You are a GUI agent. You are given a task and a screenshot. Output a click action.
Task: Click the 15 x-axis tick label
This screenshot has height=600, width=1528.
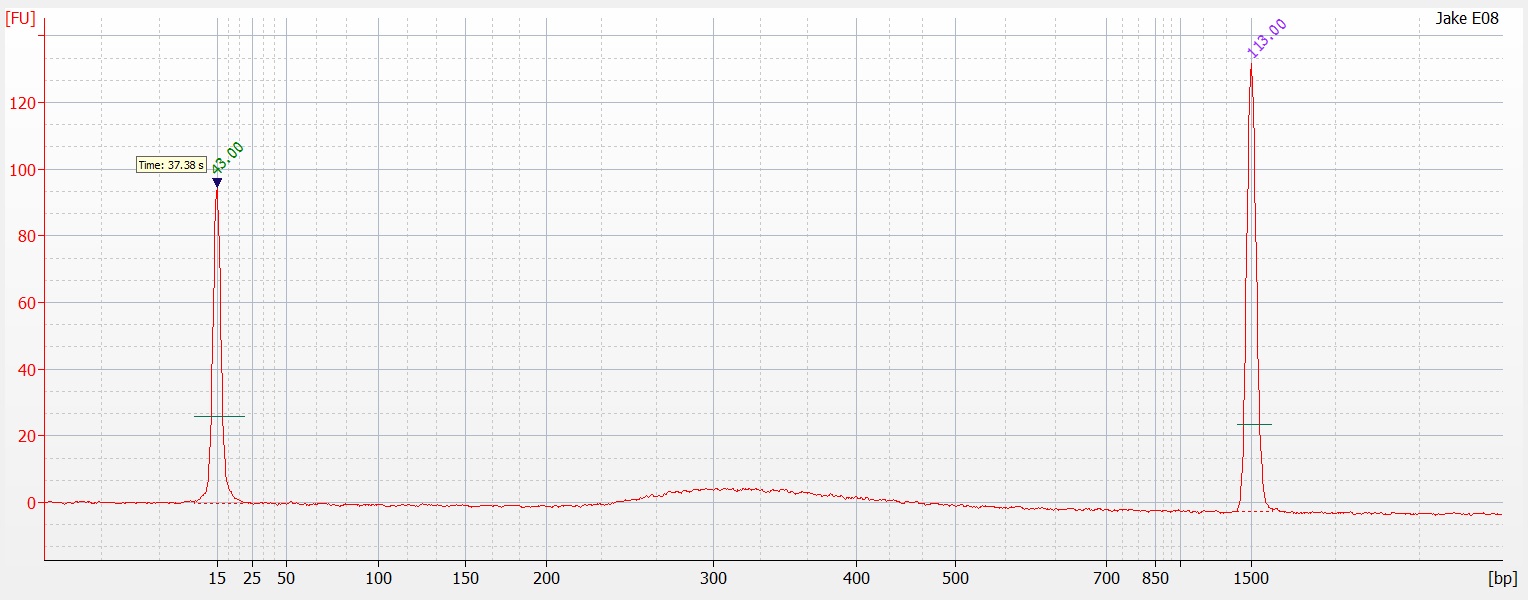coord(217,578)
